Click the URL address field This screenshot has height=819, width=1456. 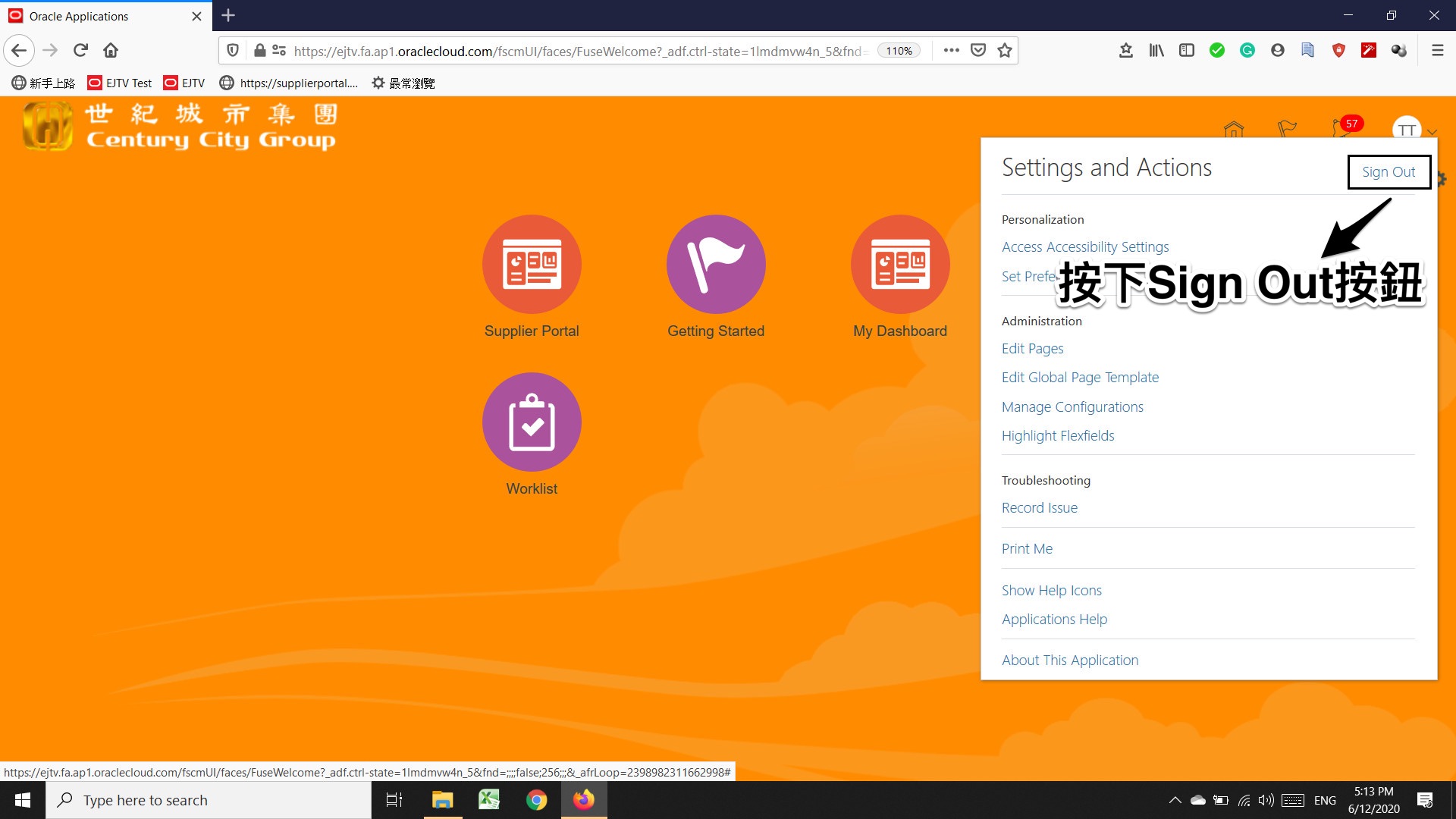pyautogui.click(x=580, y=51)
